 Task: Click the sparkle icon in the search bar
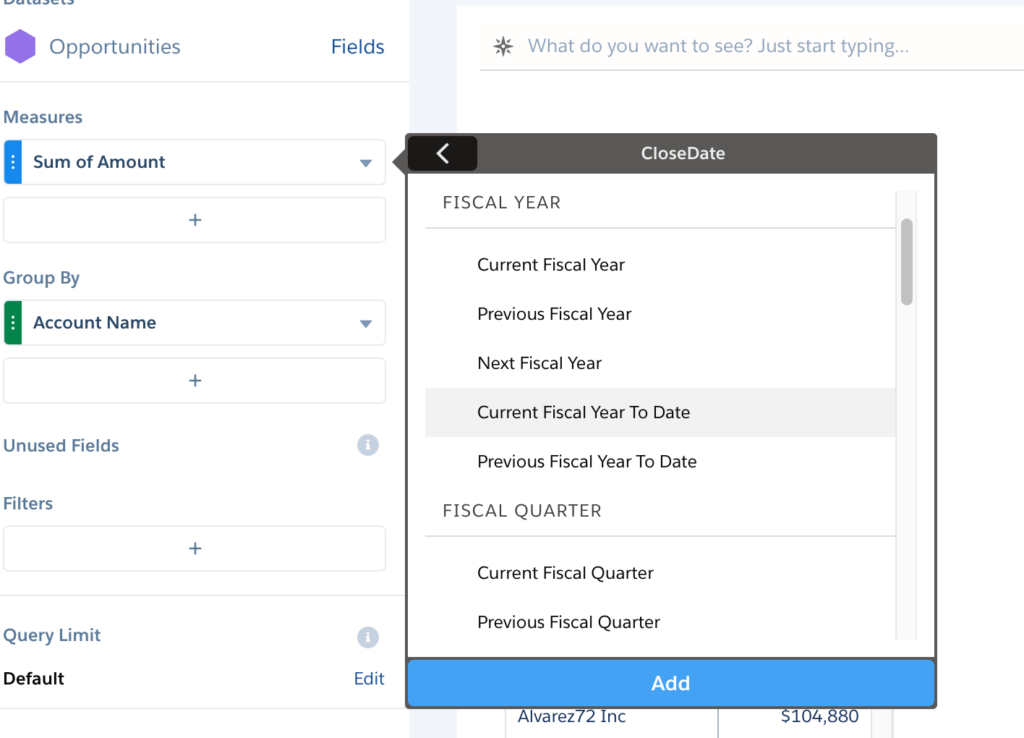tap(504, 46)
